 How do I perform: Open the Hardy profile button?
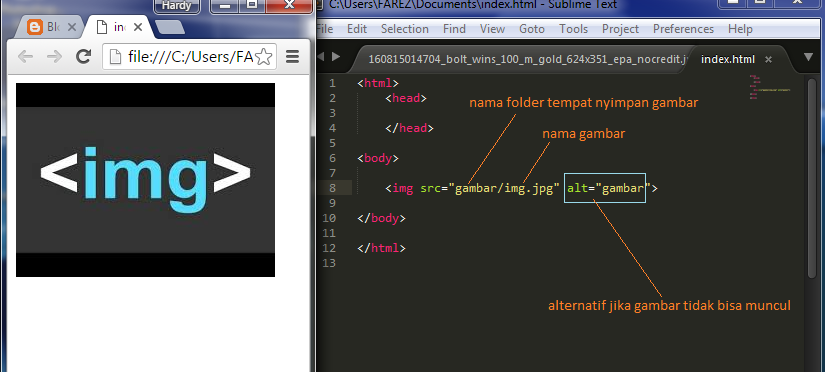tap(177, 6)
